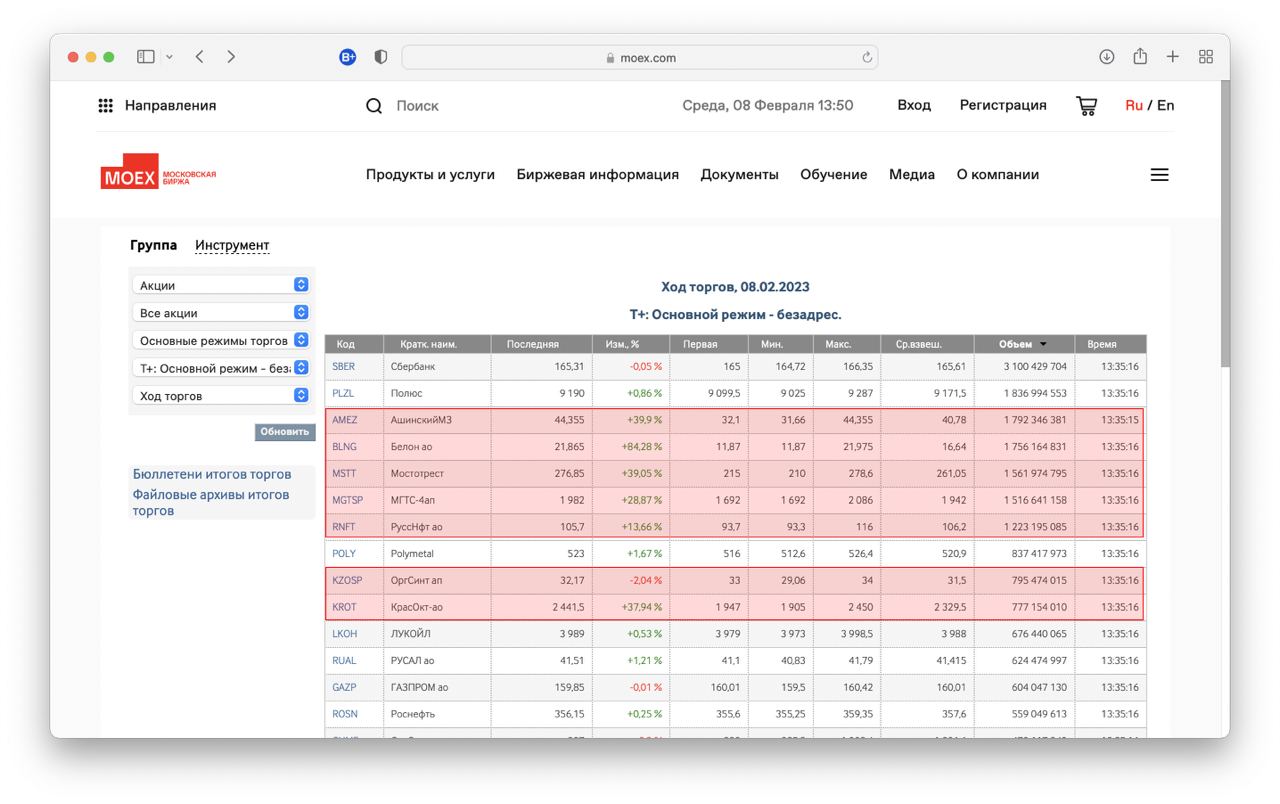
Task: Open SBER ticker link
Action: [343, 367]
